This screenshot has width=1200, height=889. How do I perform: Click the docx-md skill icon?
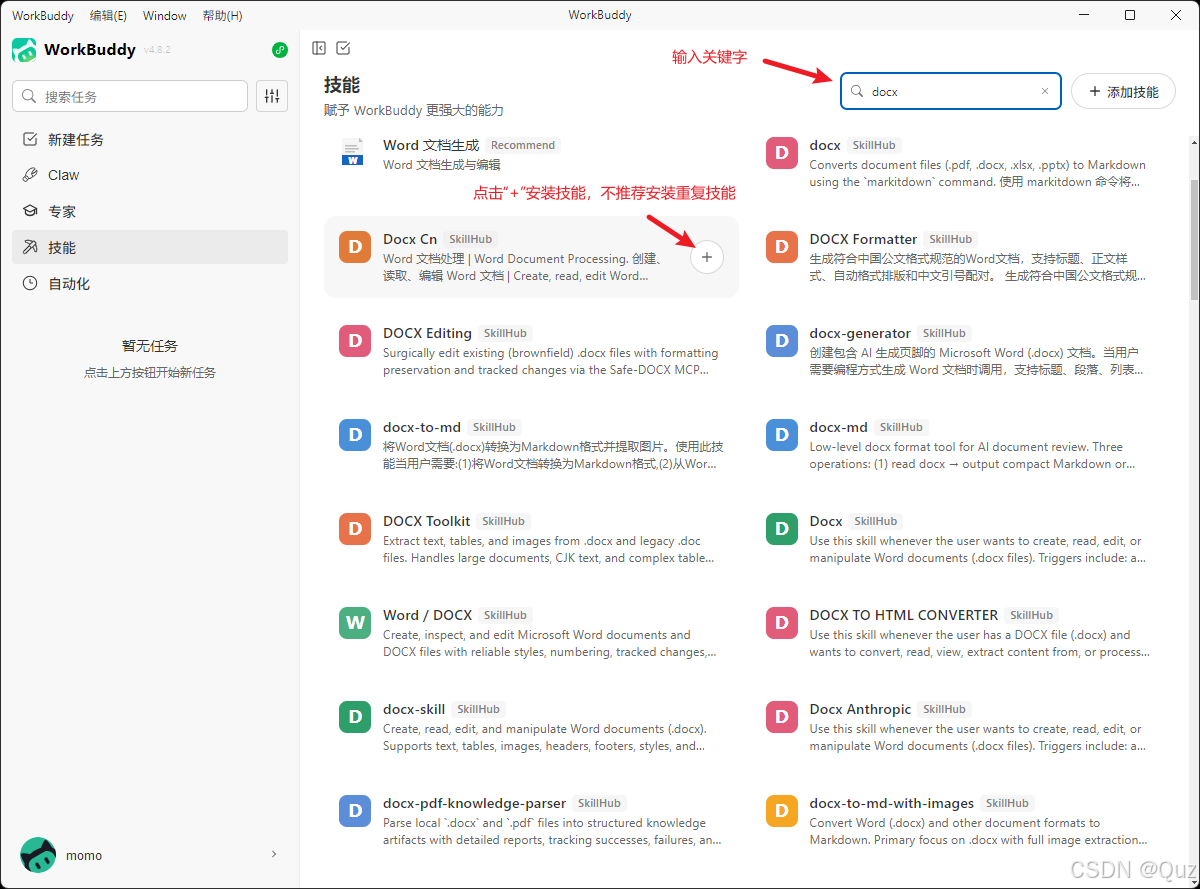782,435
